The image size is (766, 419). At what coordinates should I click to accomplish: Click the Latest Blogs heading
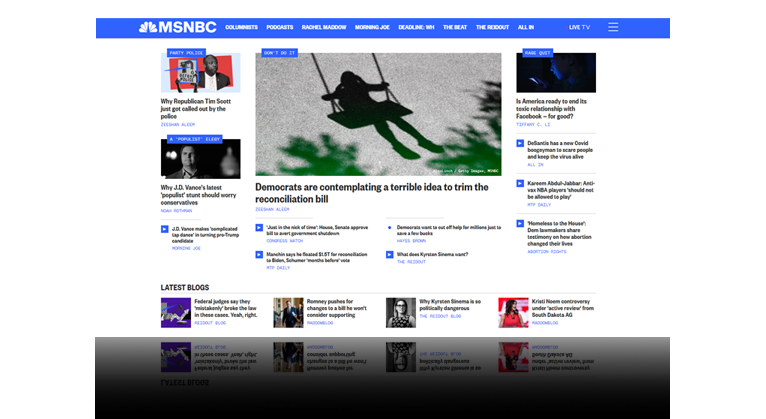click(185, 288)
